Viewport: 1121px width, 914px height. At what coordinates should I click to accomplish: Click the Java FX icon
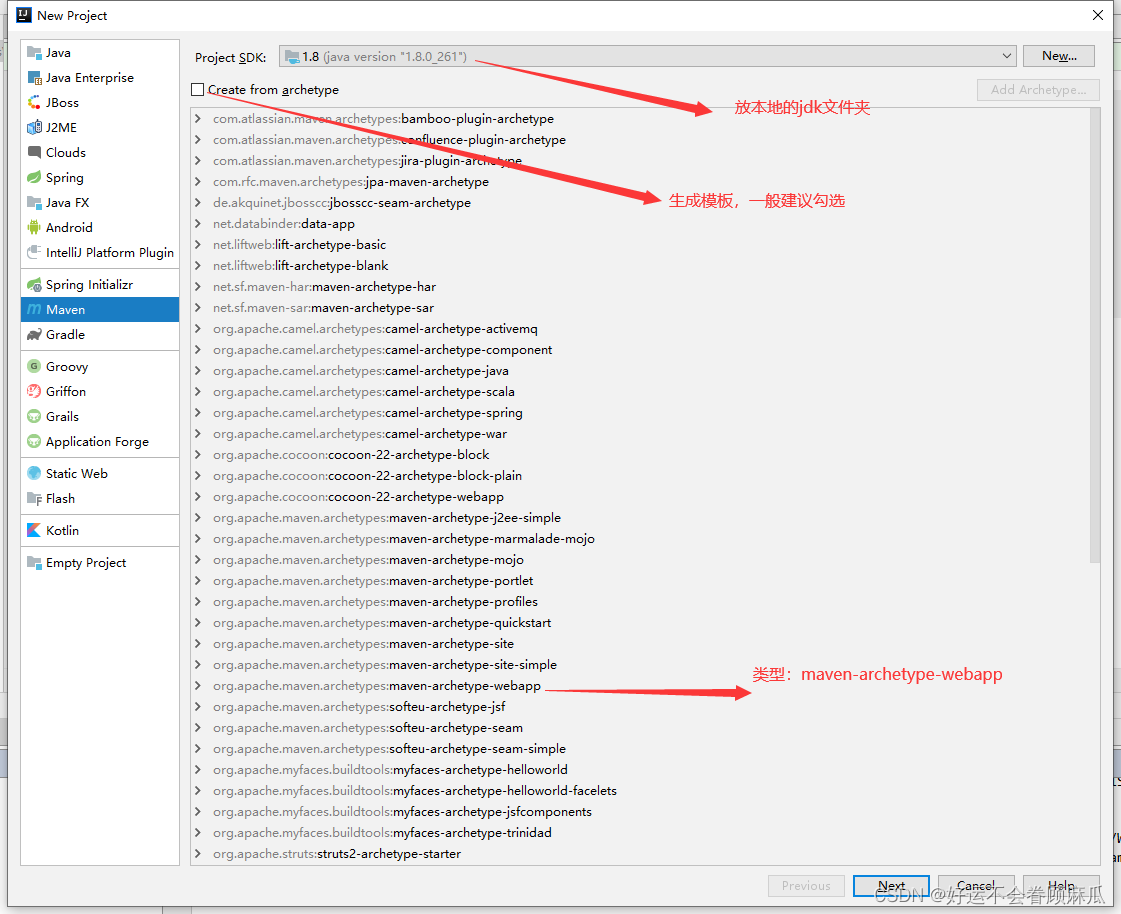34,202
